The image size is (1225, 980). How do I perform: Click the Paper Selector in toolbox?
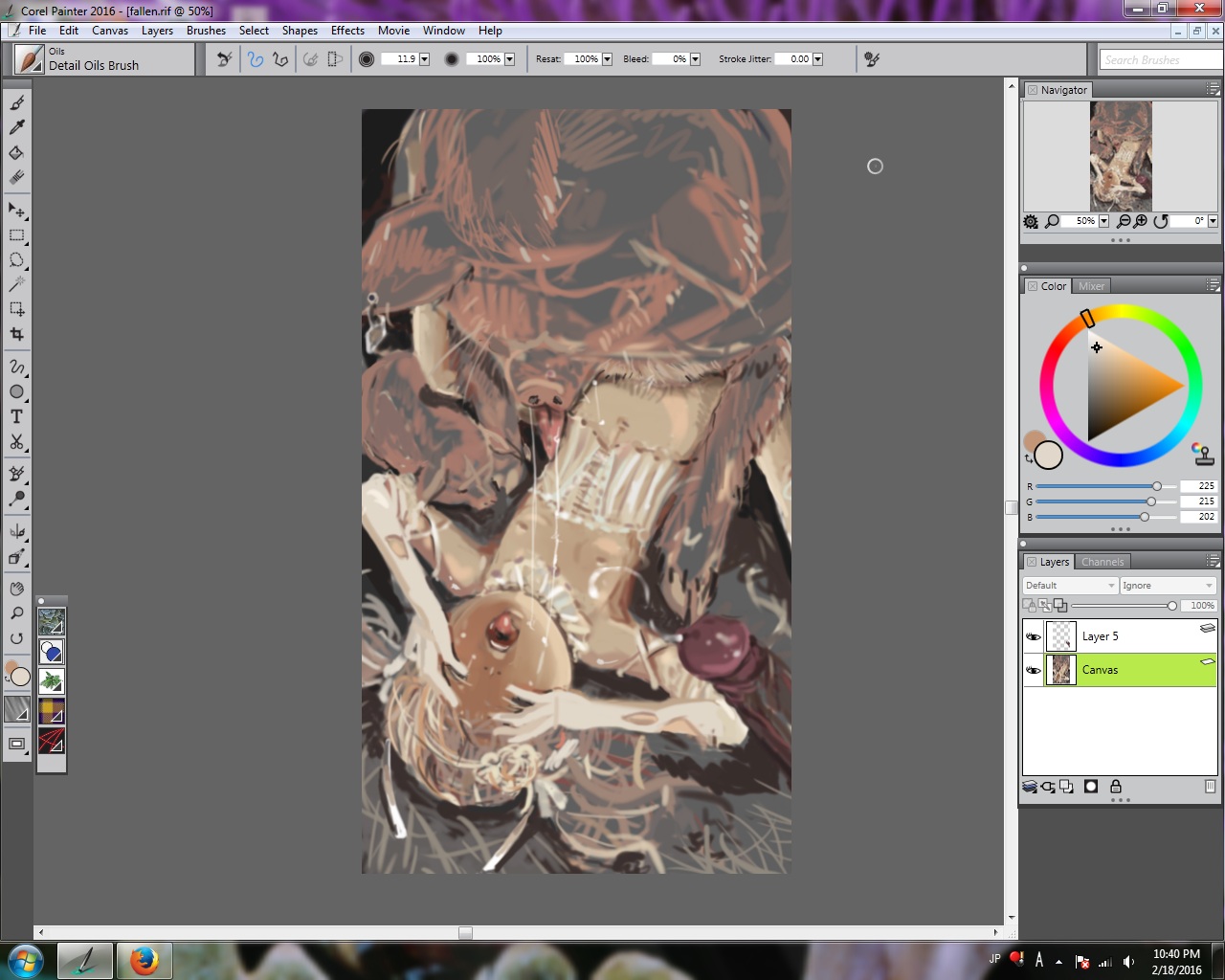(16, 709)
